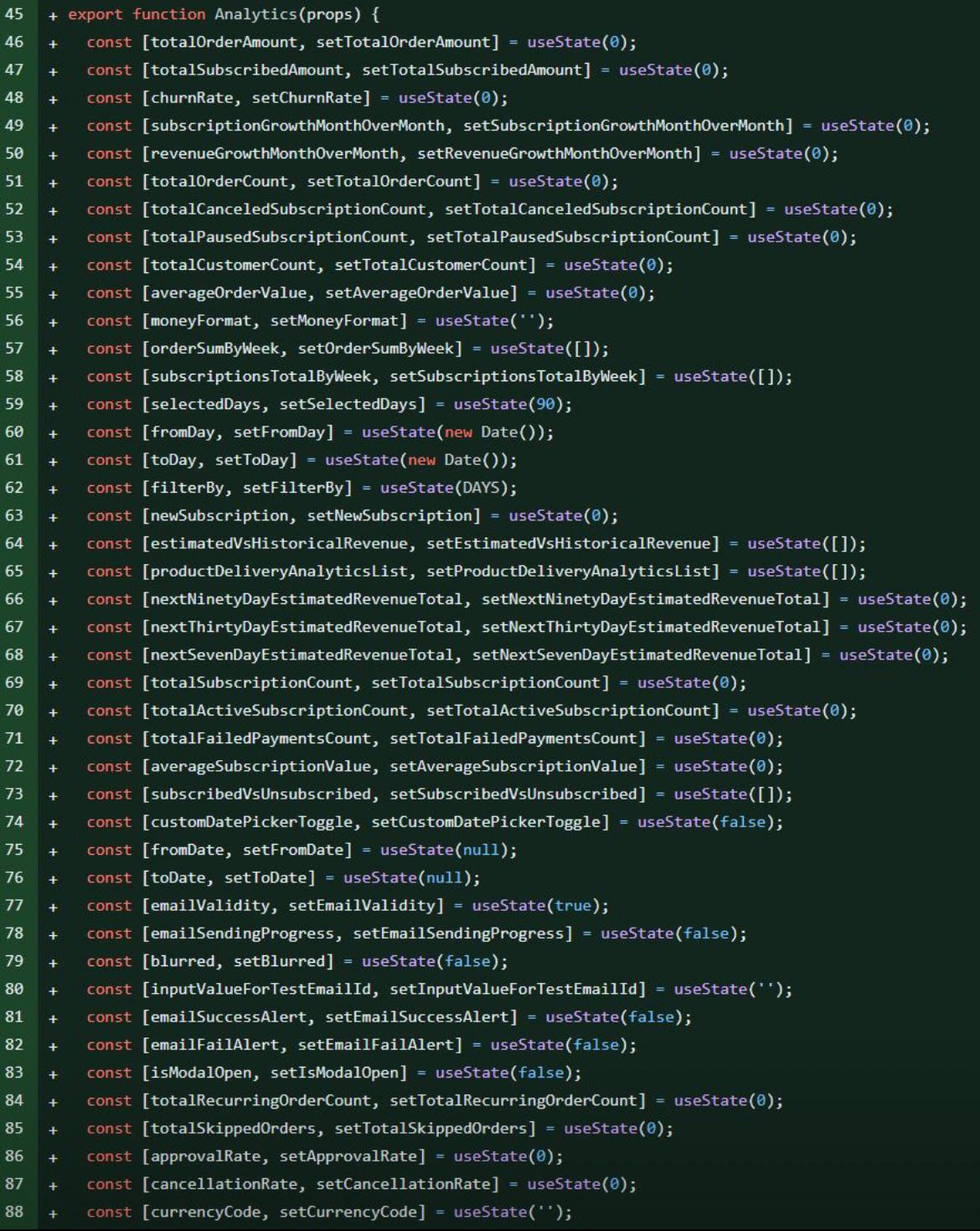Click the plus diff marker on line 64
Image resolution: width=980 pixels, height=1231 pixels.
tap(53, 544)
